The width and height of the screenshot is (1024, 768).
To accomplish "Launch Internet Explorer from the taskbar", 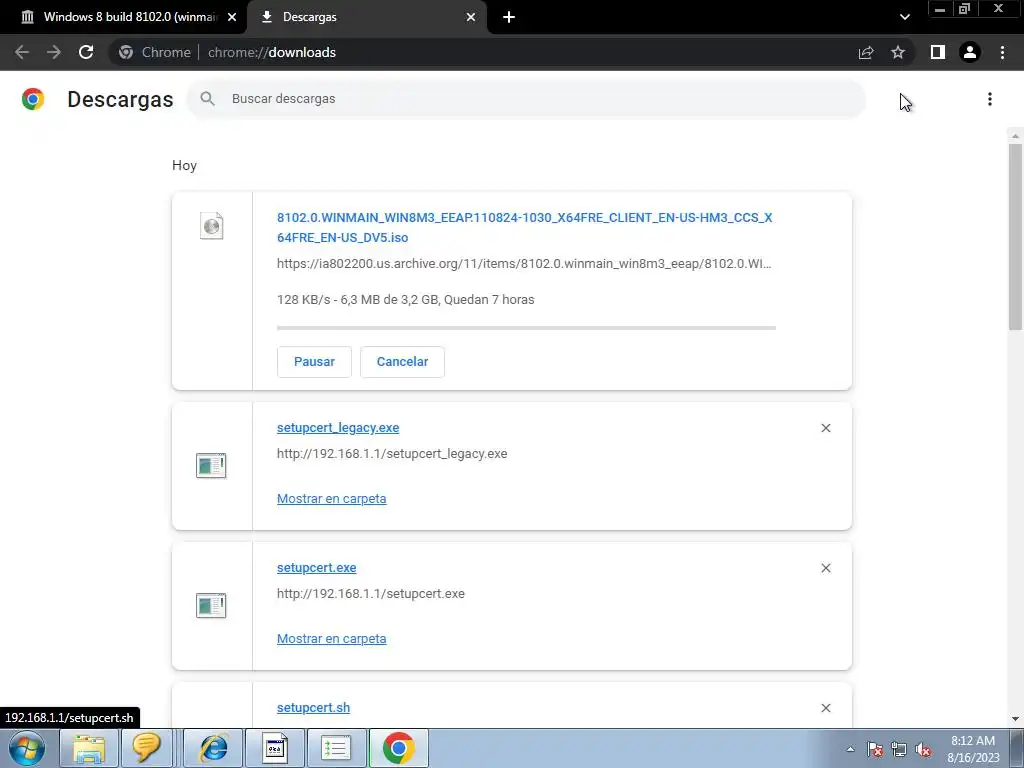I will (x=214, y=748).
